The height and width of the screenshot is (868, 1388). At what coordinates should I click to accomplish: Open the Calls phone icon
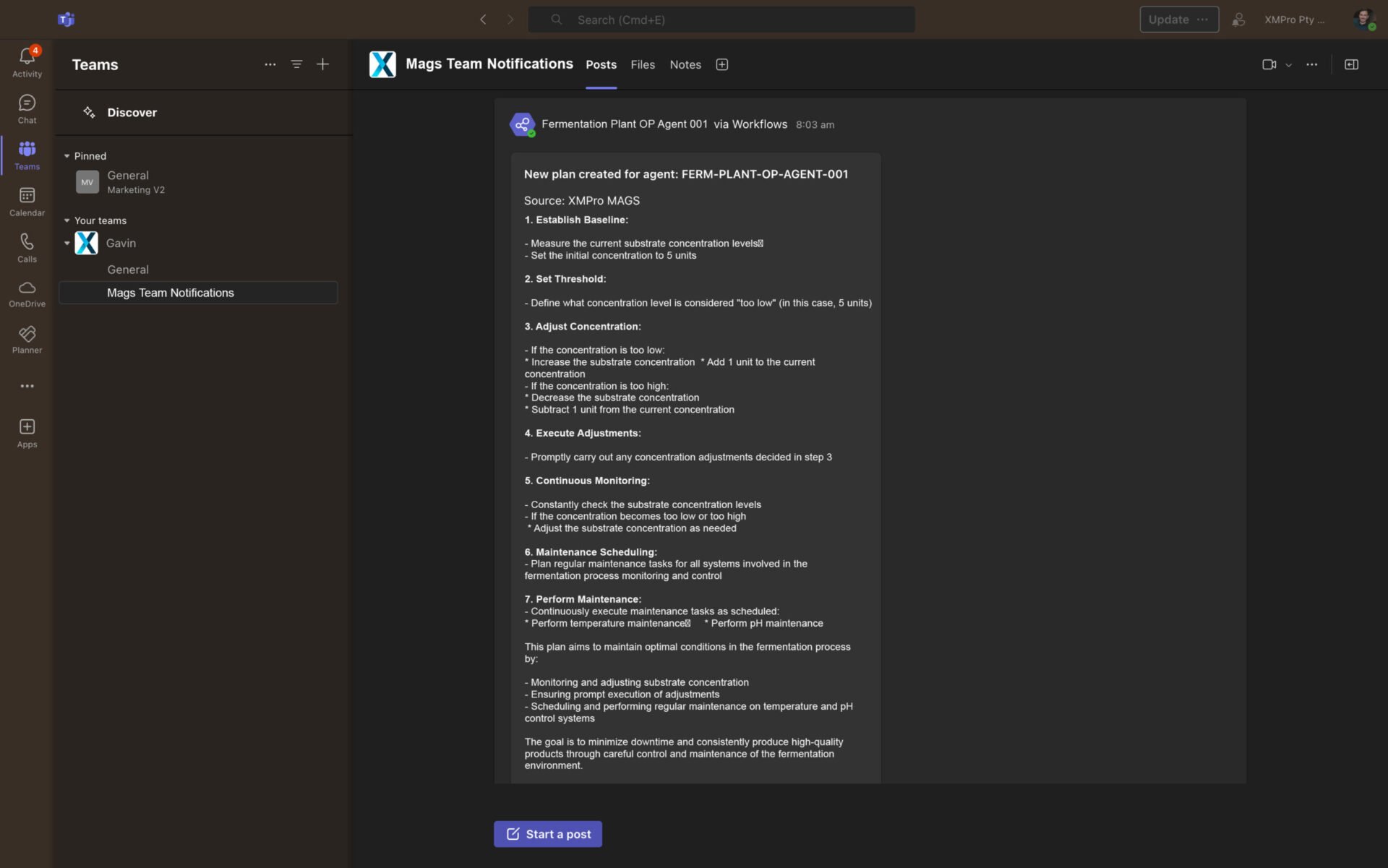click(x=27, y=242)
